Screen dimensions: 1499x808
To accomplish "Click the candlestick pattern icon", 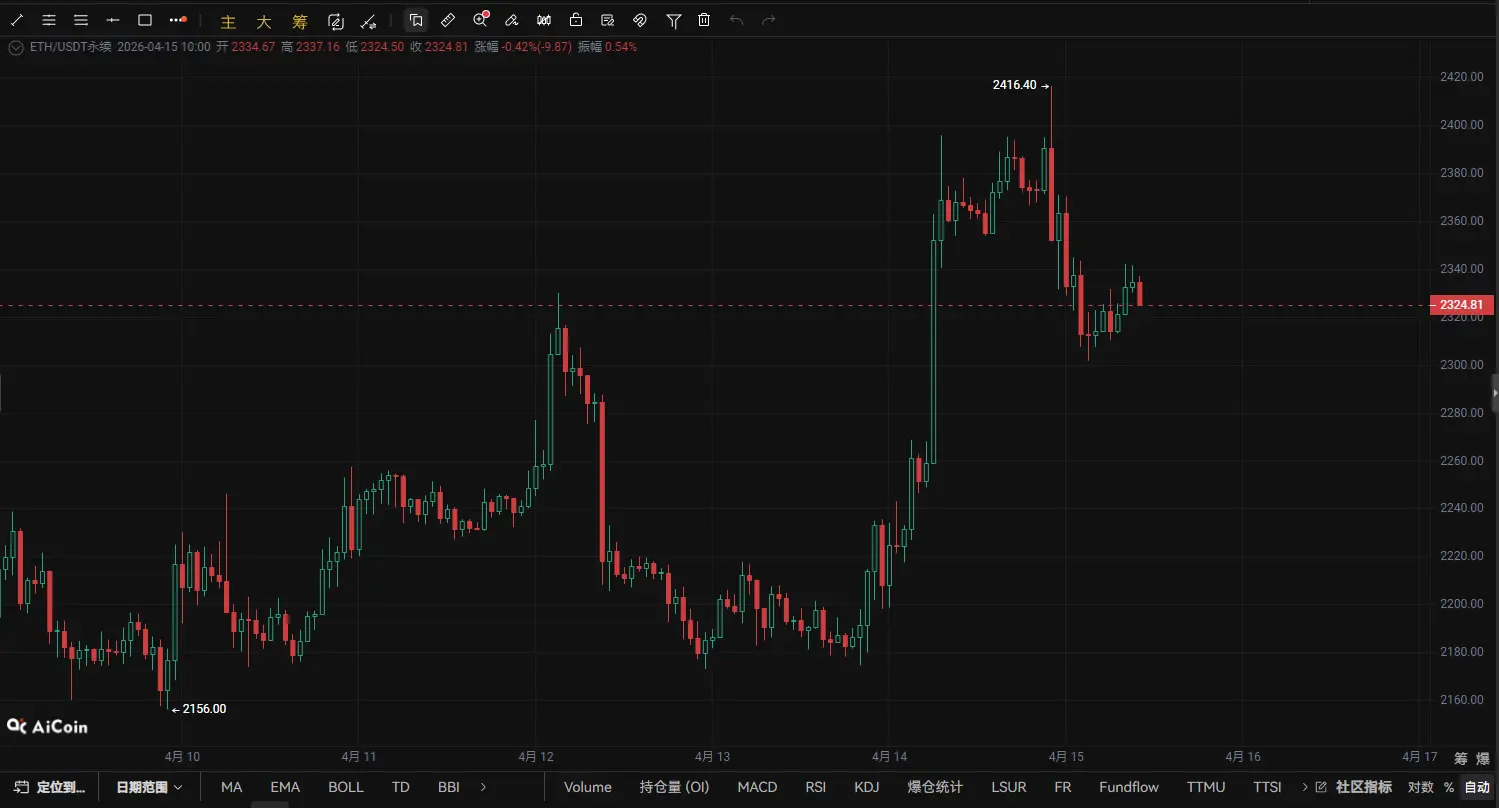I will pos(544,20).
